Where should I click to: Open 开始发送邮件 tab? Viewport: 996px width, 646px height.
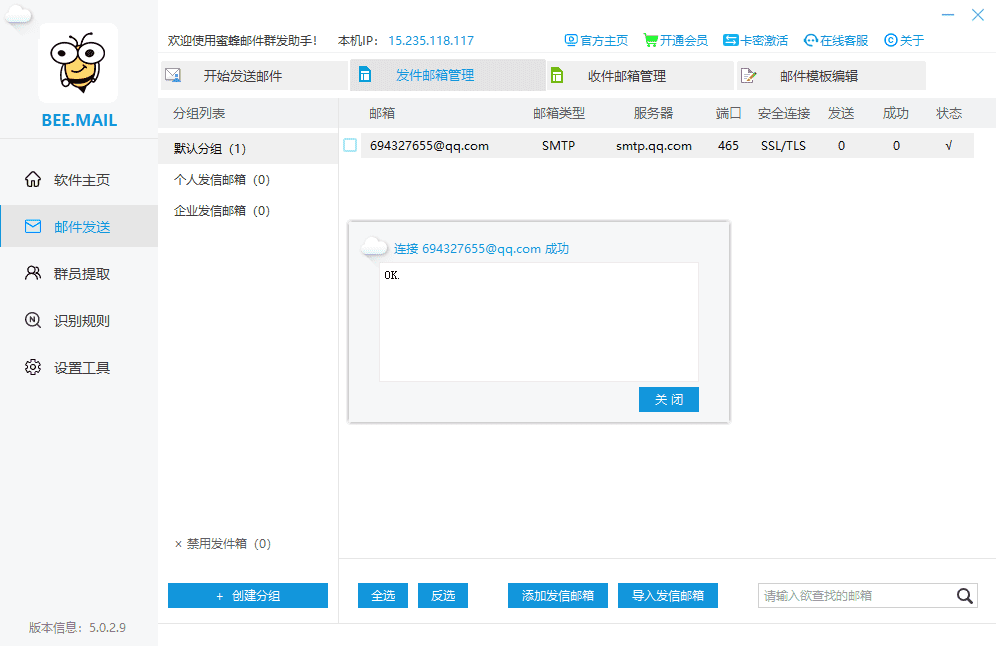point(254,76)
